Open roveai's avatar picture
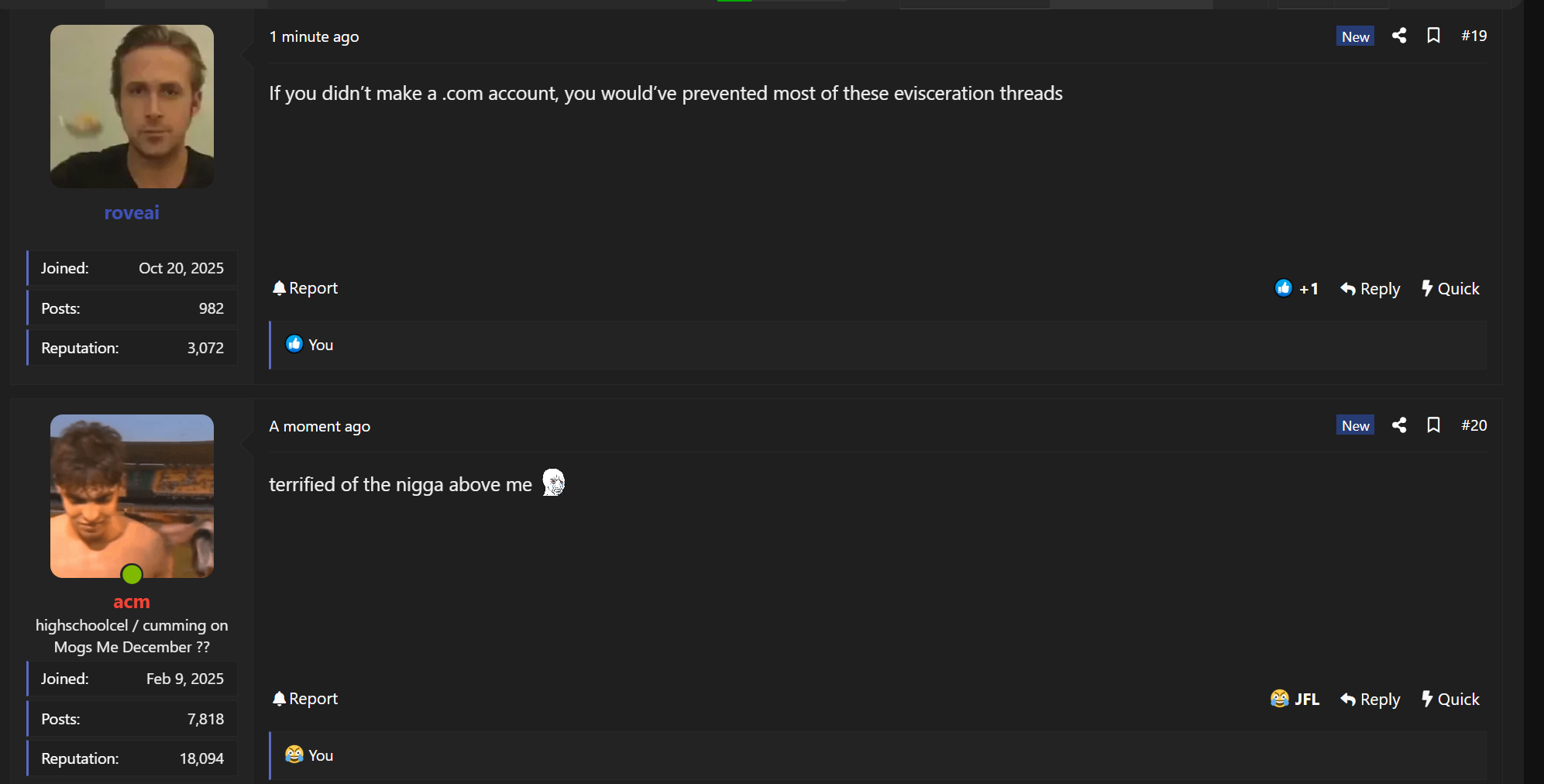The height and width of the screenshot is (784, 1544). [132, 106]
